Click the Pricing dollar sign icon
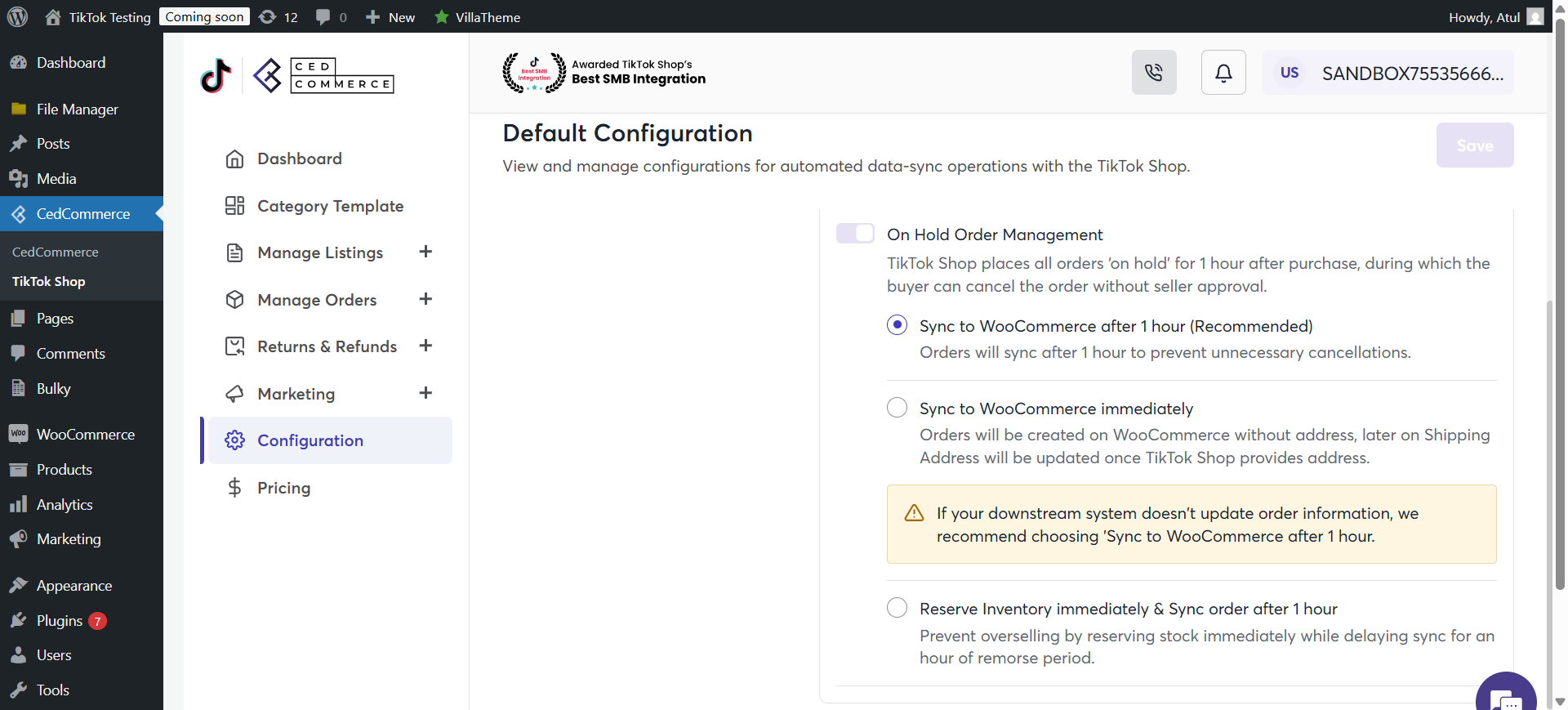1568x710 pixels. pyautogui.click(x=234, y=488)
